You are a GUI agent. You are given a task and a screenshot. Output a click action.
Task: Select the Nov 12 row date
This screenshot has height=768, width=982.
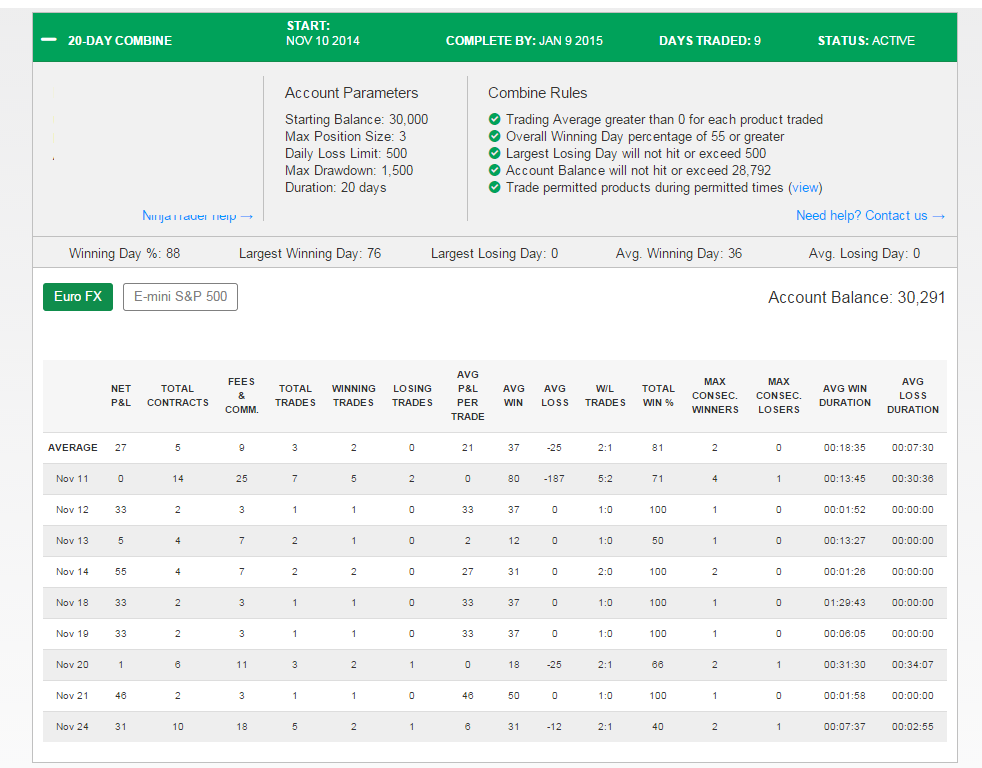pos(72,509)
